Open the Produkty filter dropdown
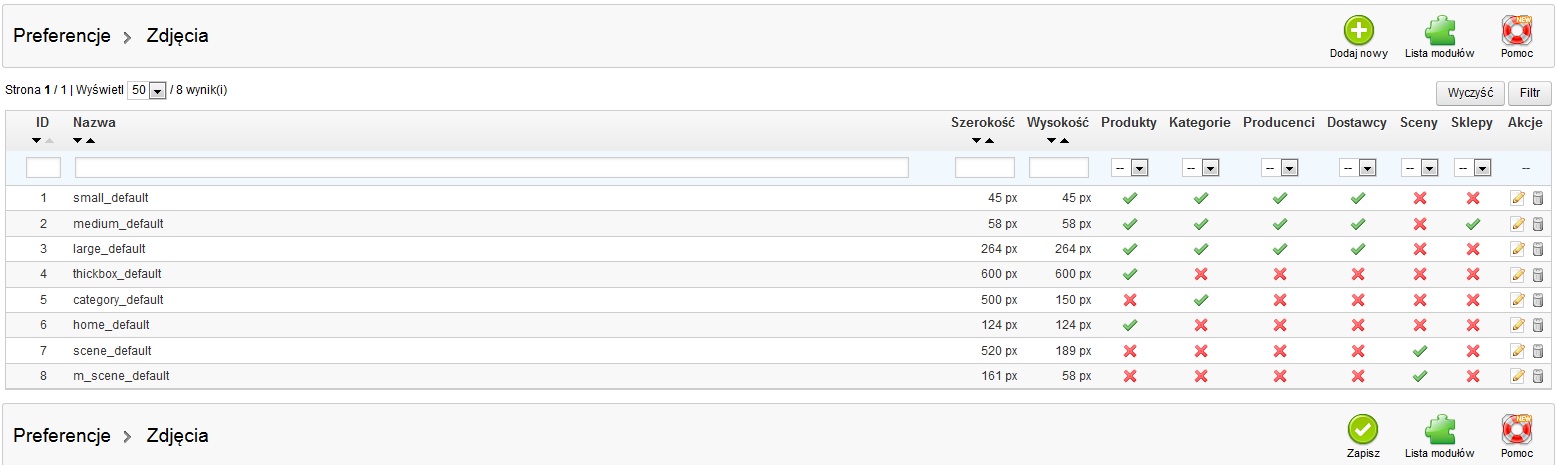Viewport: 1557px width, 465px height. point(1130,168)
